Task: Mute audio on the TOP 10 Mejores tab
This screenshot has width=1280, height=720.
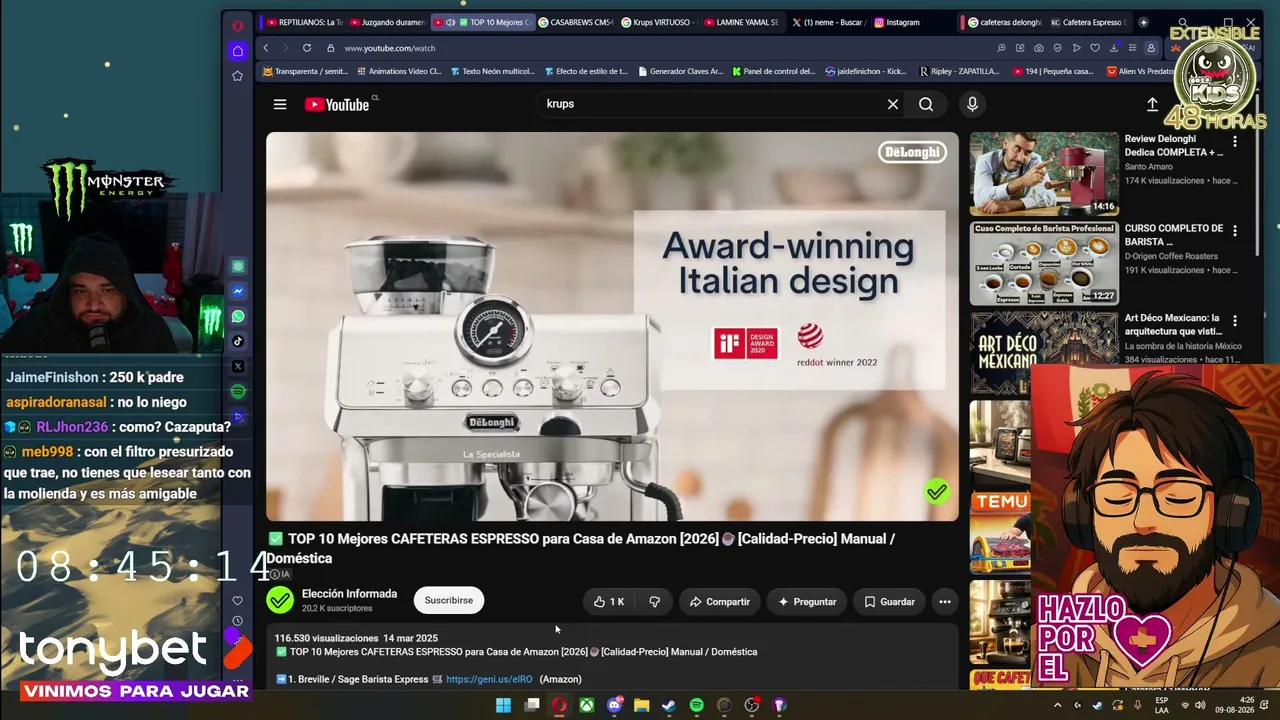Action: (x=450, y=22)
